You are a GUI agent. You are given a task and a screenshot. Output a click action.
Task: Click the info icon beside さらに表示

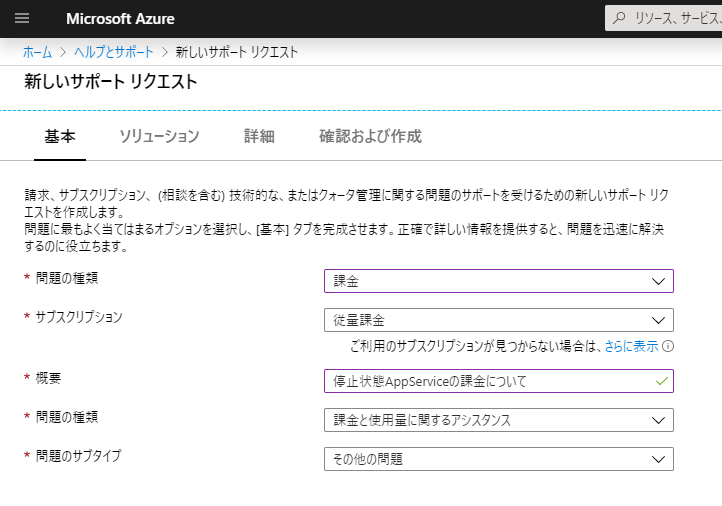[x=668, y=346]
